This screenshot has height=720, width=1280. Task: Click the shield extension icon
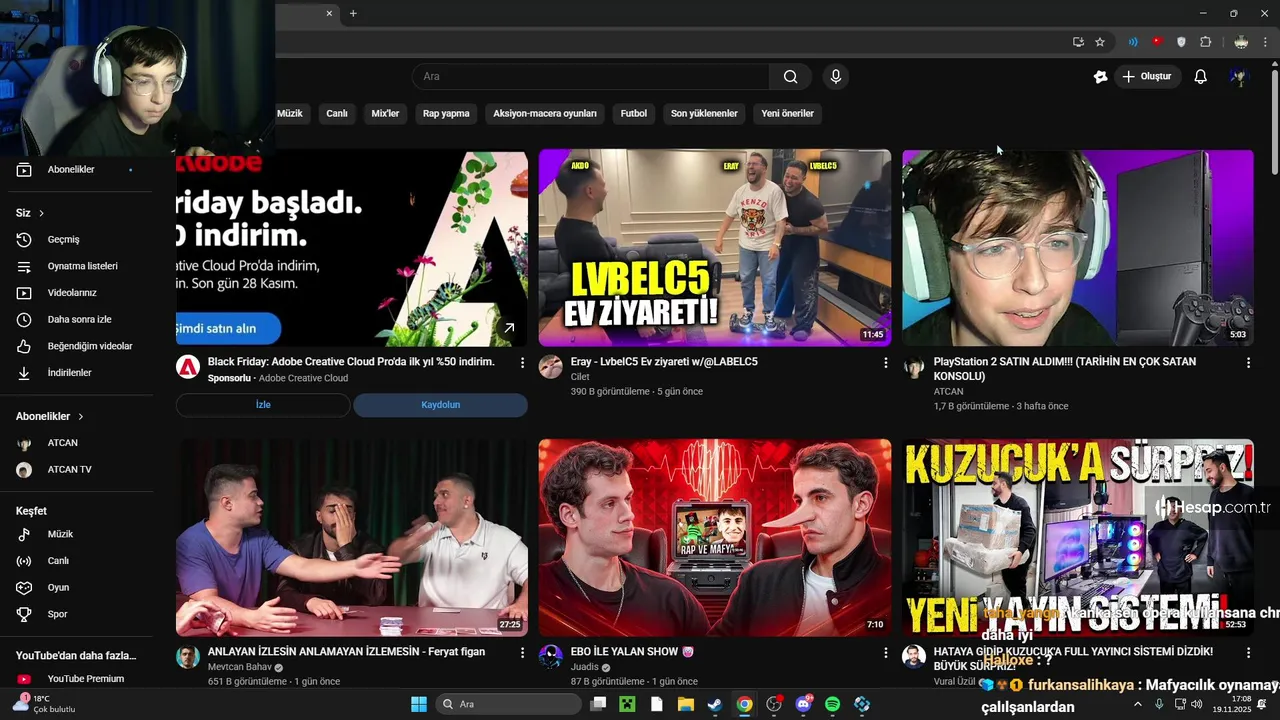point(1181,42)
